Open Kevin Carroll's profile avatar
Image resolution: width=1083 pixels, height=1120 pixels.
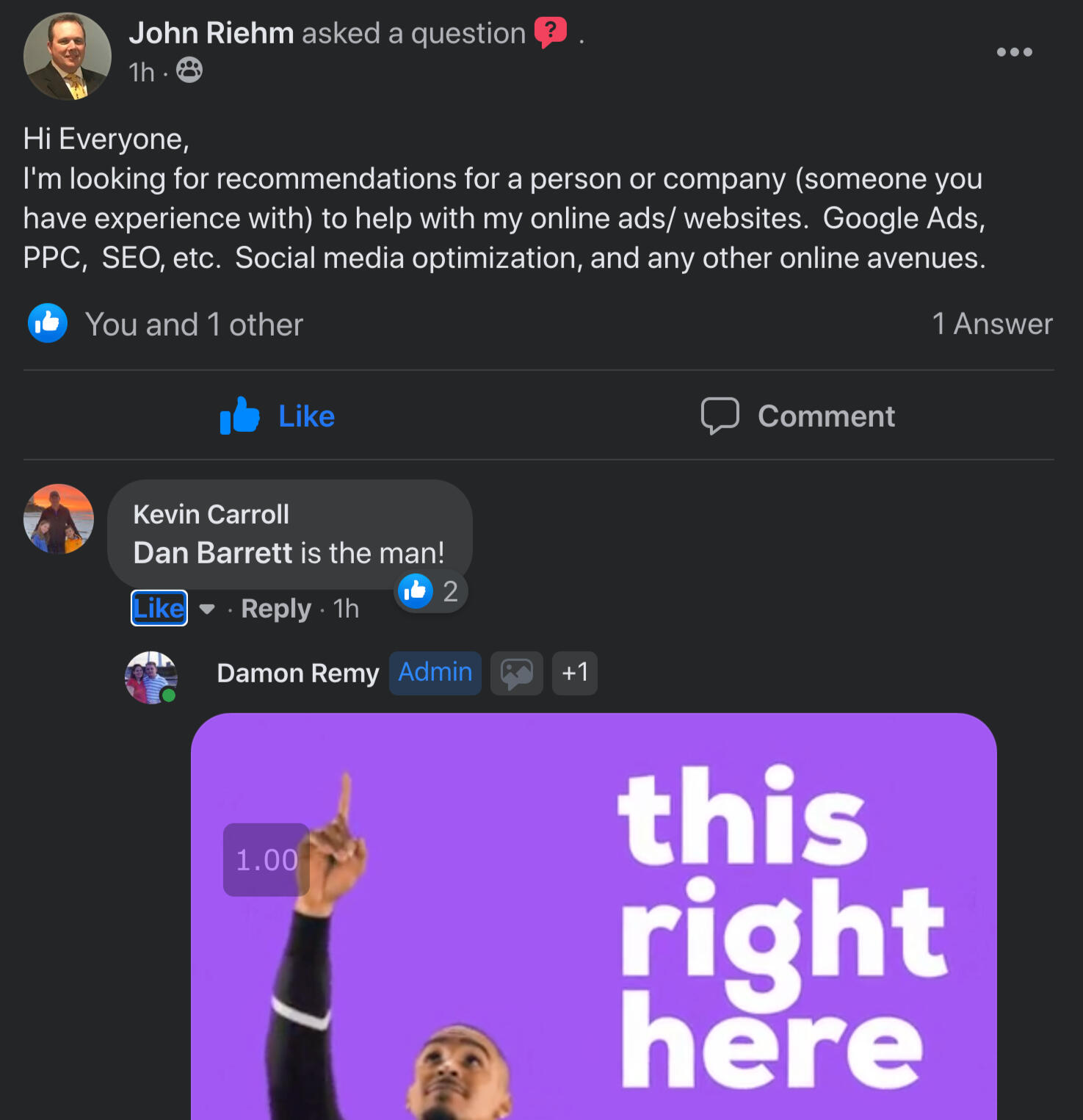[x=59, y=519]
